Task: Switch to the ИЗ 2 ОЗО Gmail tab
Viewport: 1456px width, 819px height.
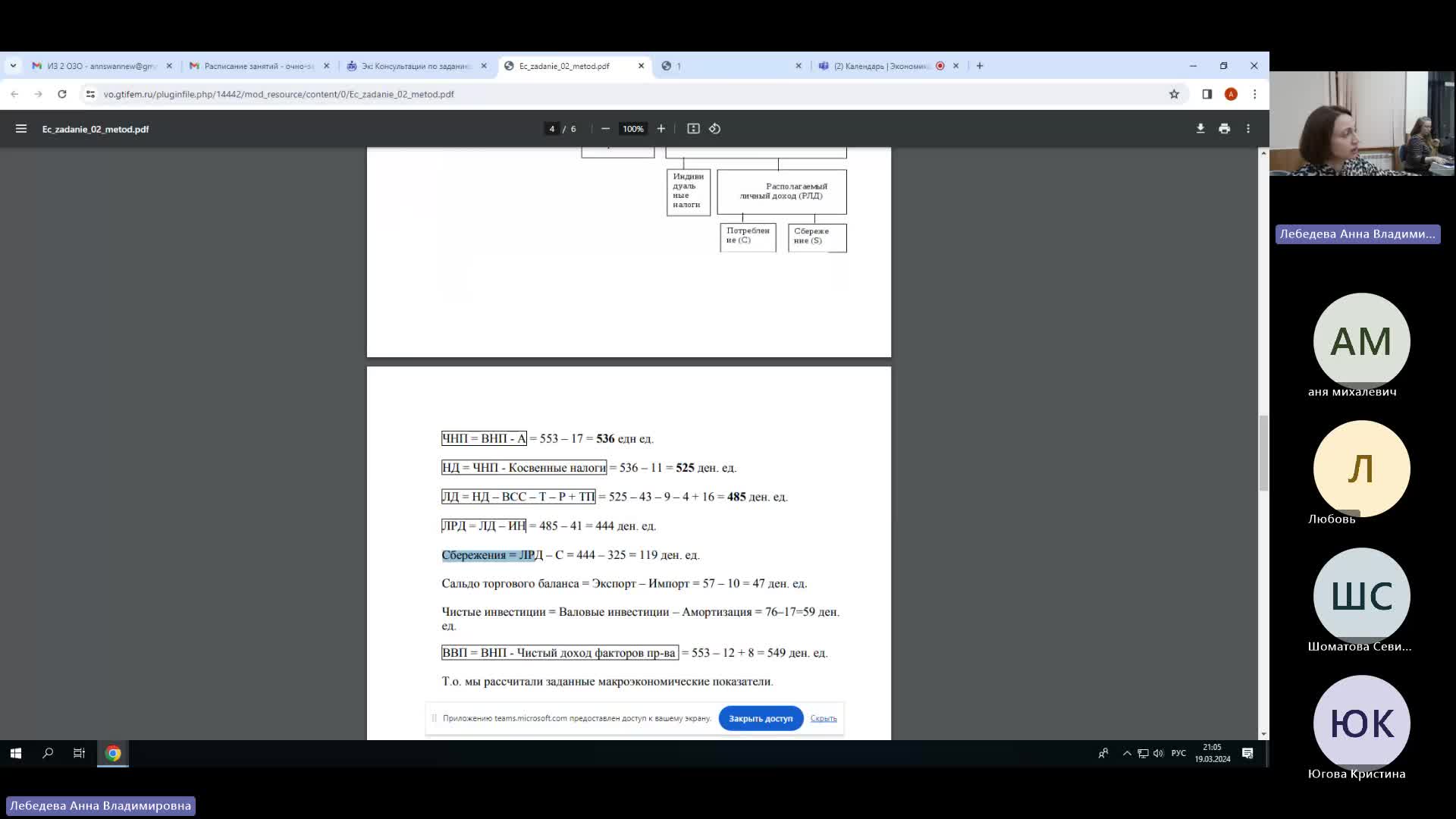Action: click(x=102, y=66)
